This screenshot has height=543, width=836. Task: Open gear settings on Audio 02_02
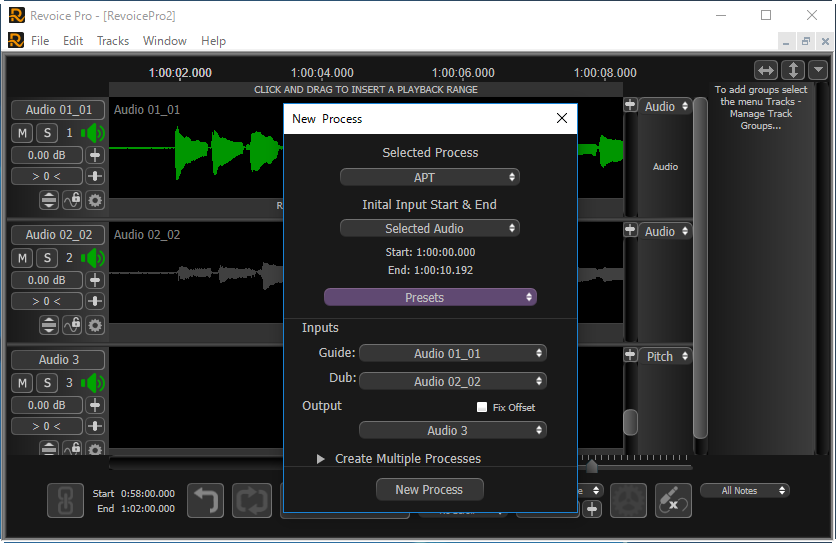click(95, 325)
